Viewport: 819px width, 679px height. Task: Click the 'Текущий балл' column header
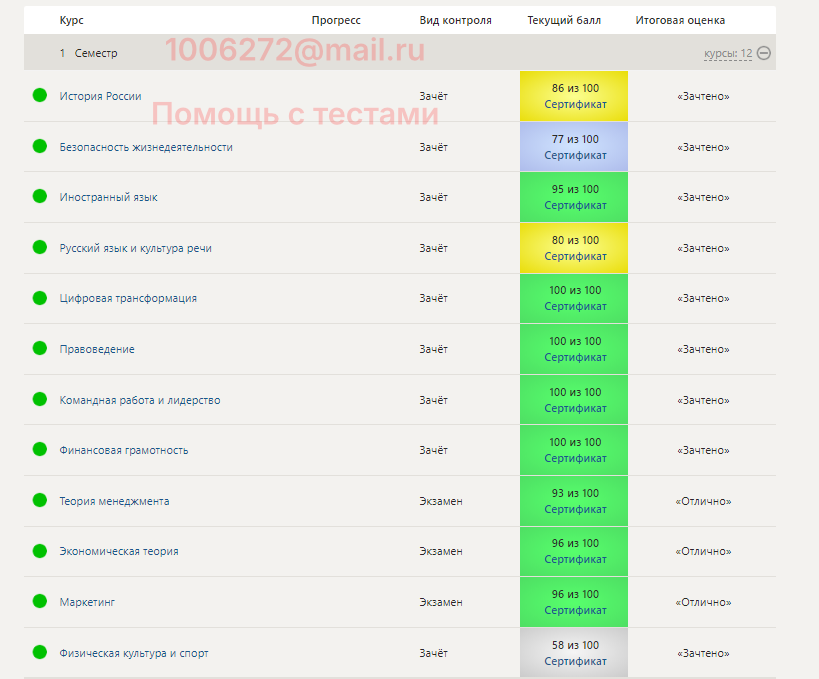(x=564, y=20)
